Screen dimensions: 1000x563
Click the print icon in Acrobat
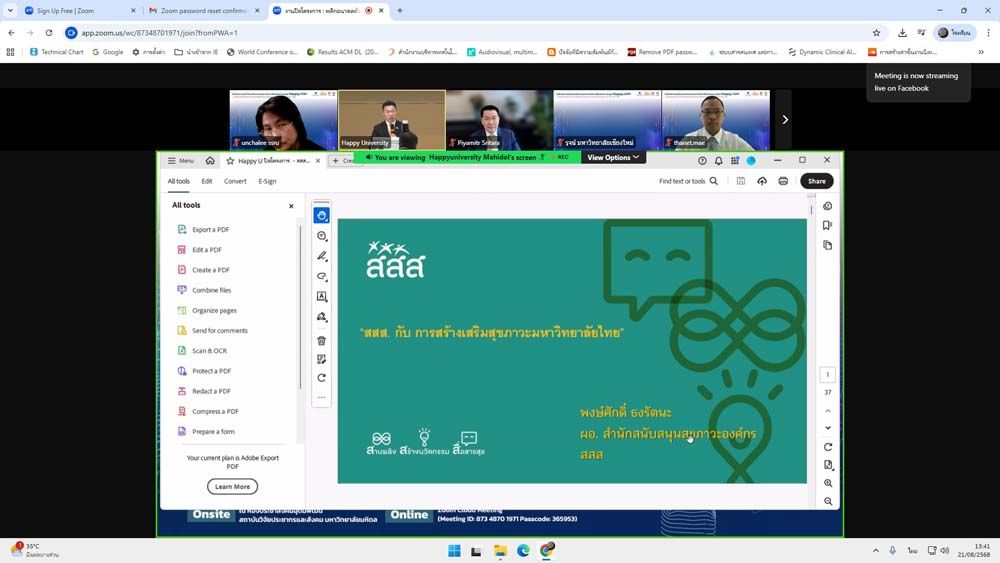[783, 181]
